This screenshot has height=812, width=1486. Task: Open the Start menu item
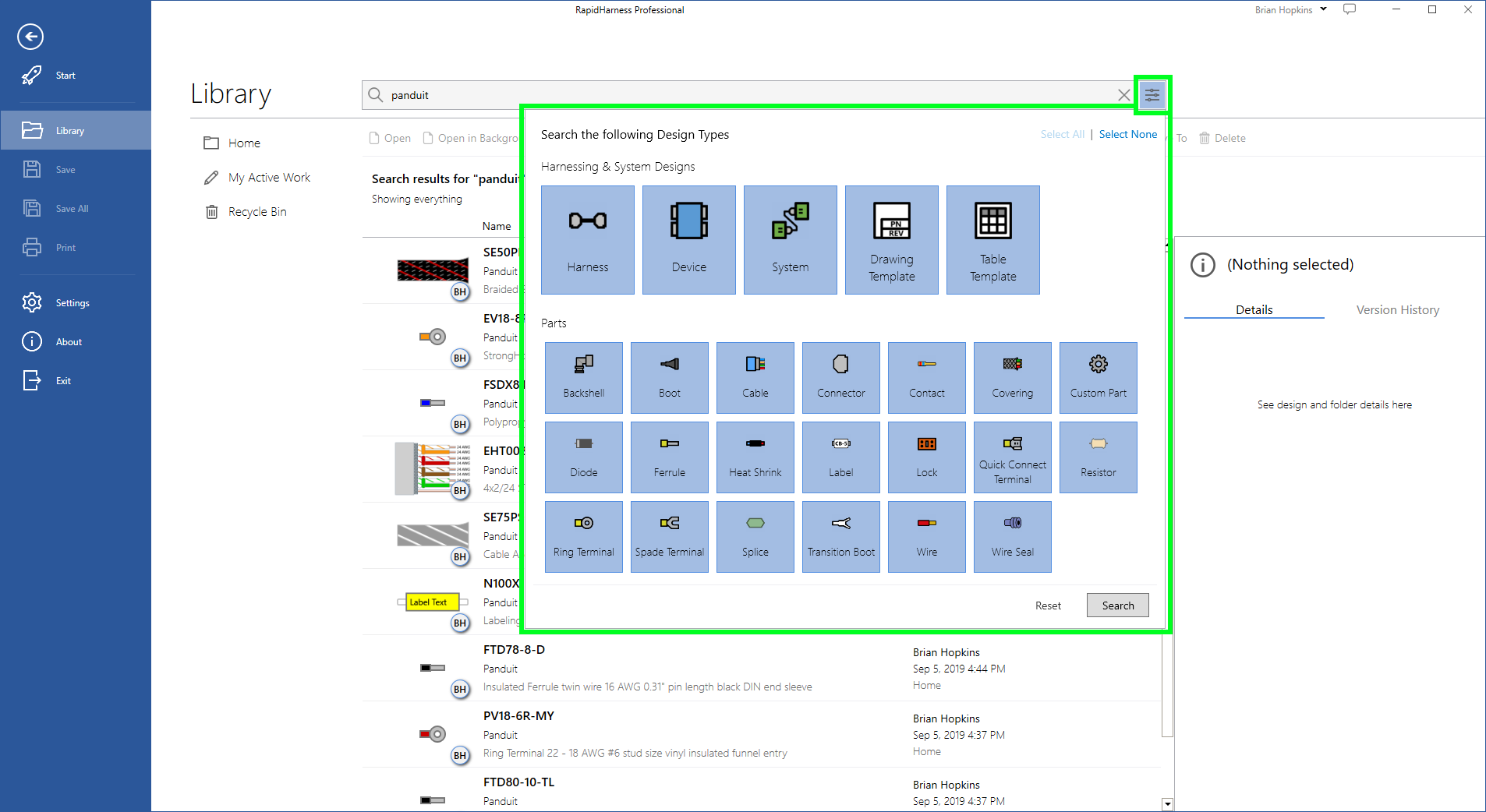point(76,76)
